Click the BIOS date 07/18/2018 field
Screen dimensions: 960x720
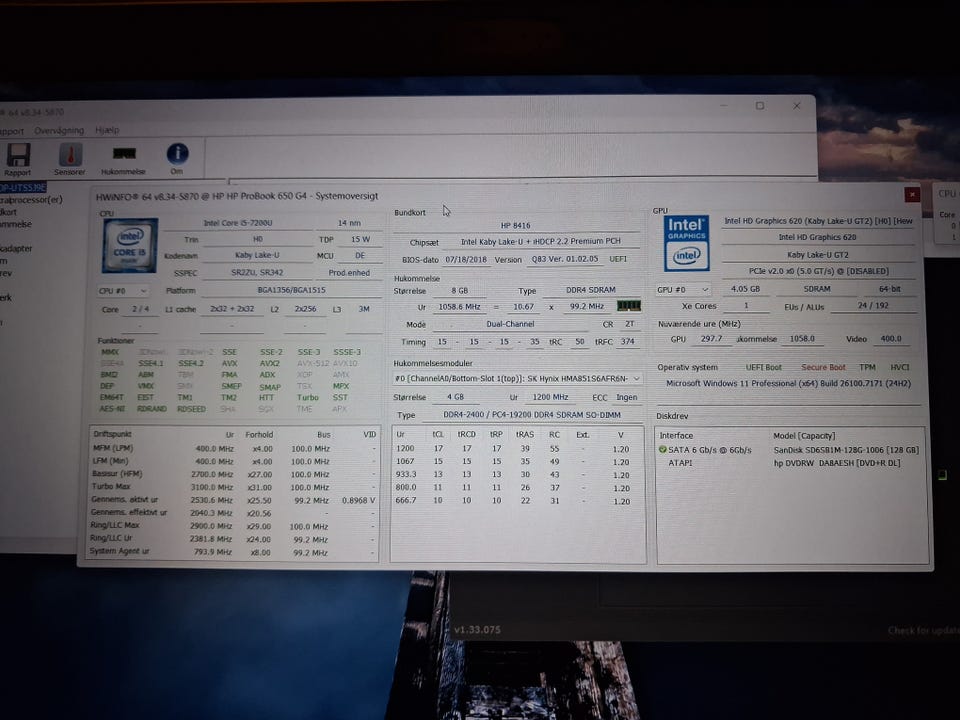[466, 259]
